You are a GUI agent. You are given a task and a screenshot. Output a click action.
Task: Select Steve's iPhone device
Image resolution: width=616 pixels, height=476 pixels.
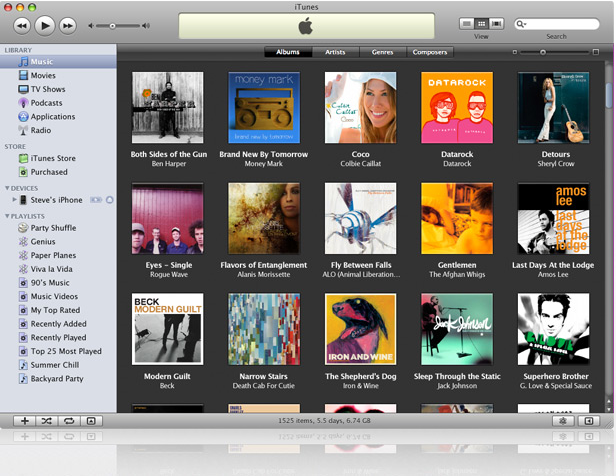click(57, 200)
